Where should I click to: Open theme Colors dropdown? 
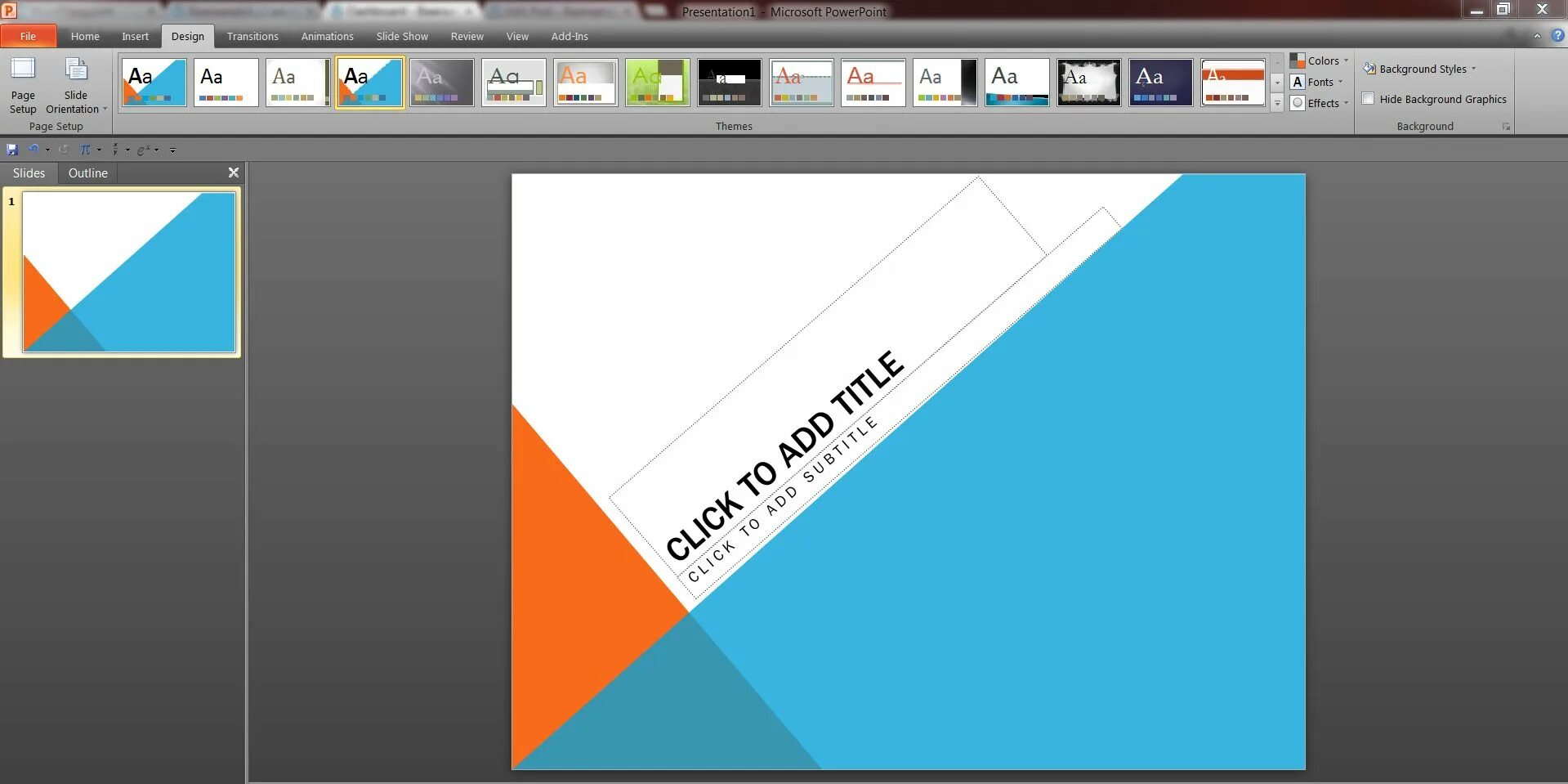1319,60
